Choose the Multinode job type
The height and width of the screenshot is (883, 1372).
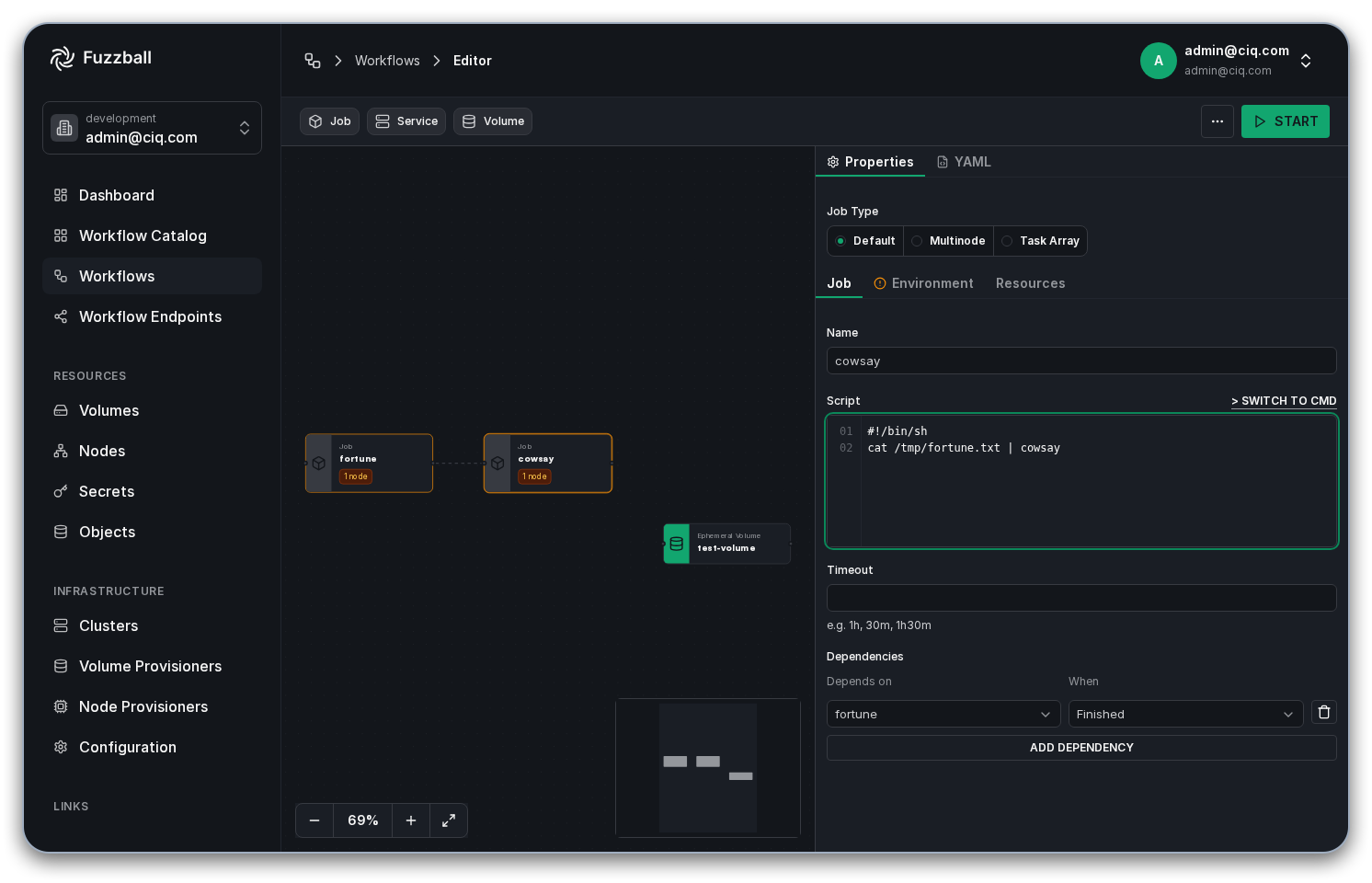pyautogui.click(x=948, y=241)
